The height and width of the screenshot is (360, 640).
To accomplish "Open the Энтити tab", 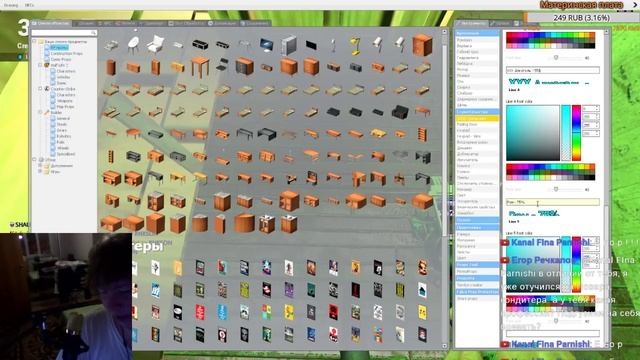I will click(x=125, y=24).
